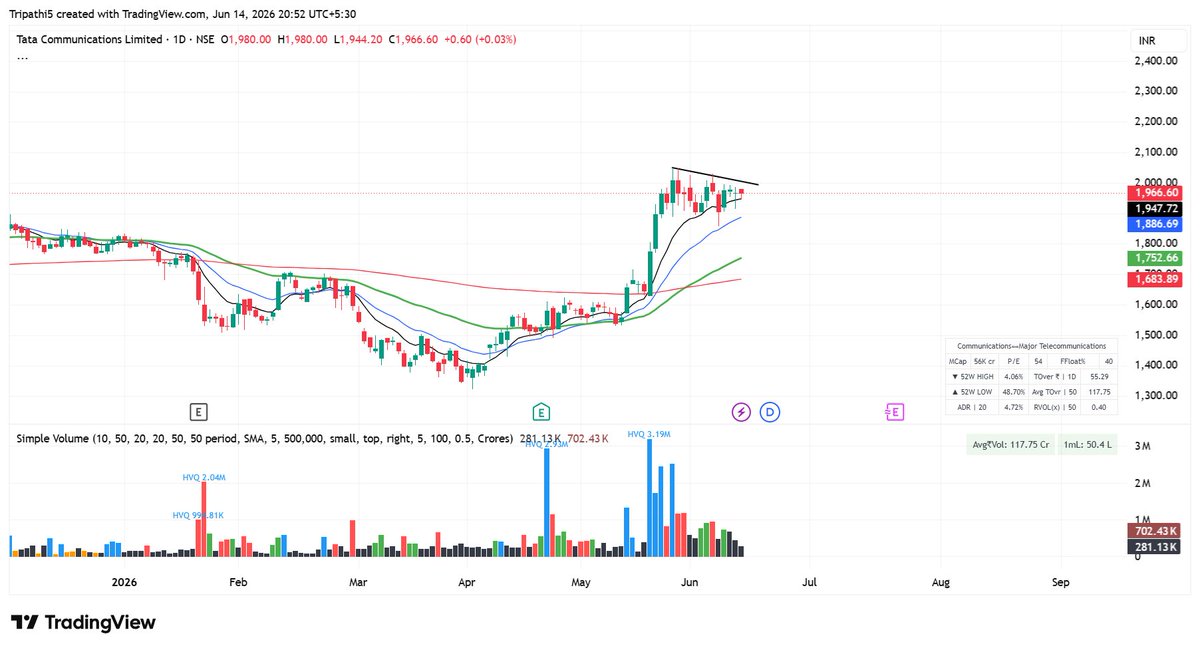Click the 48.70% value beside 52W LOW
Viewport: 1200px width, 650px height.
(x=1014, y=392)
